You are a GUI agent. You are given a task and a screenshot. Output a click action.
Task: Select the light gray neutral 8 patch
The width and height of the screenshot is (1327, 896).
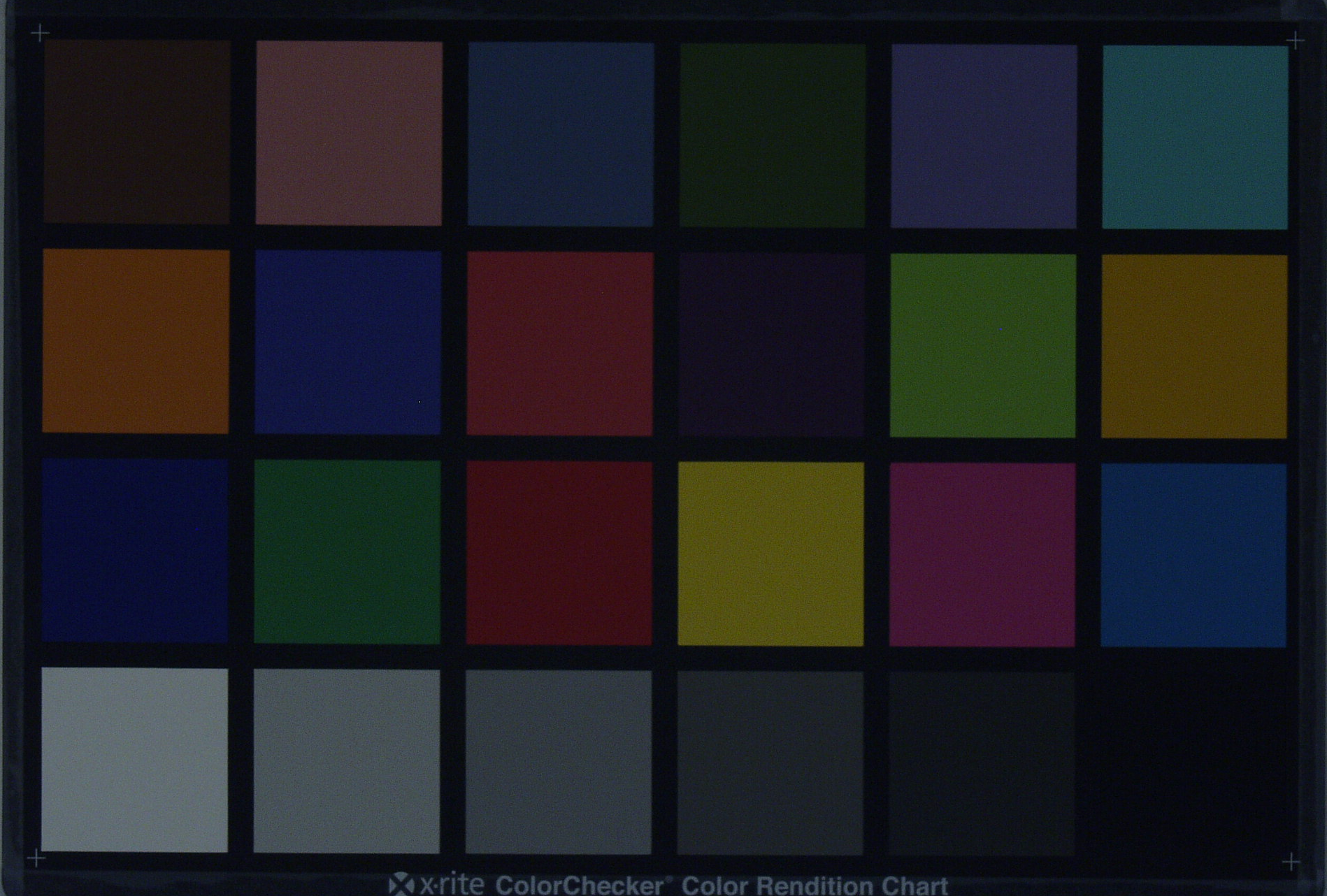[x=347, y=761]
